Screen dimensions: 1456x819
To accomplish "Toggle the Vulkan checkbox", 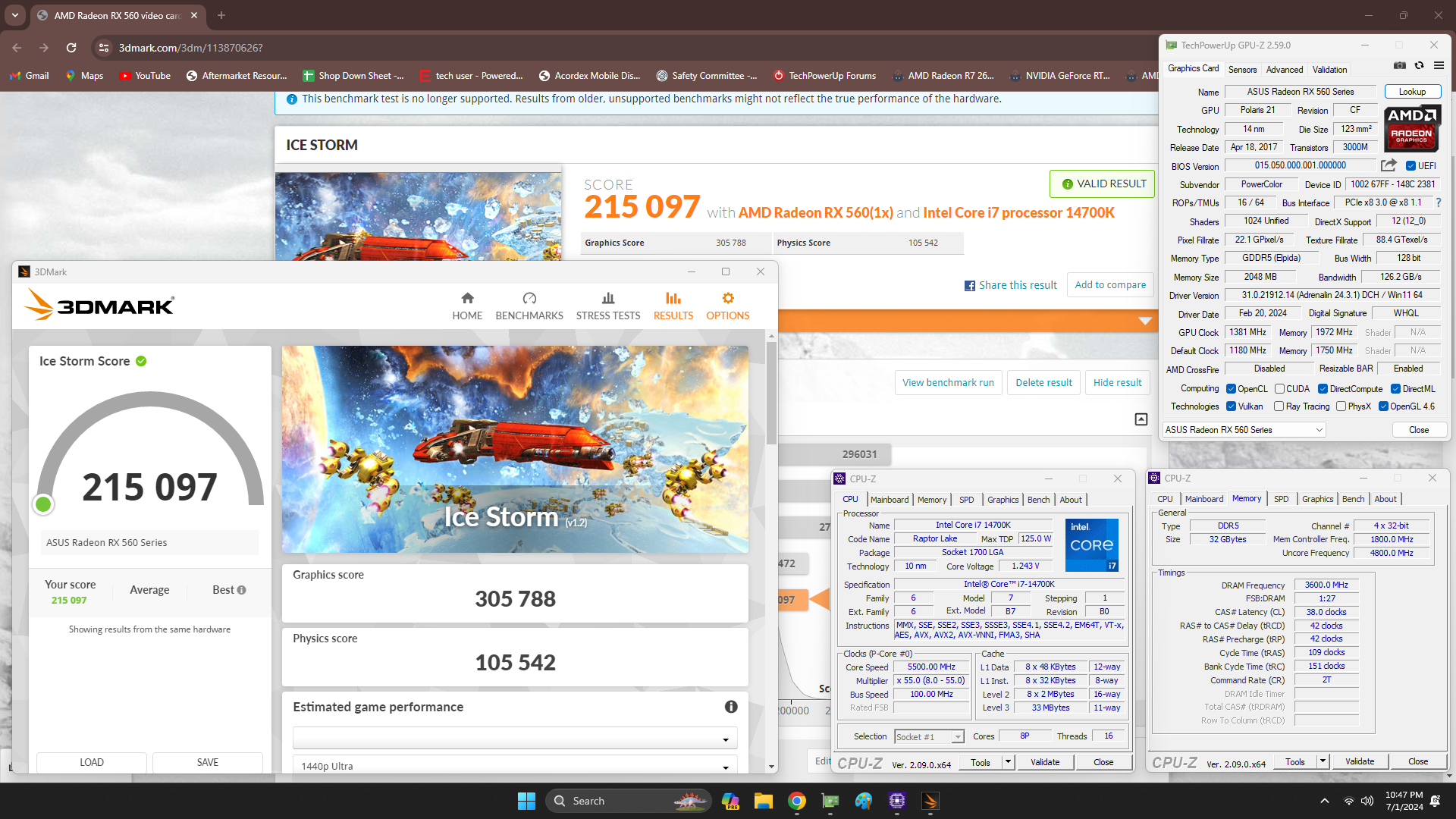I will (x=1232, y=406).
